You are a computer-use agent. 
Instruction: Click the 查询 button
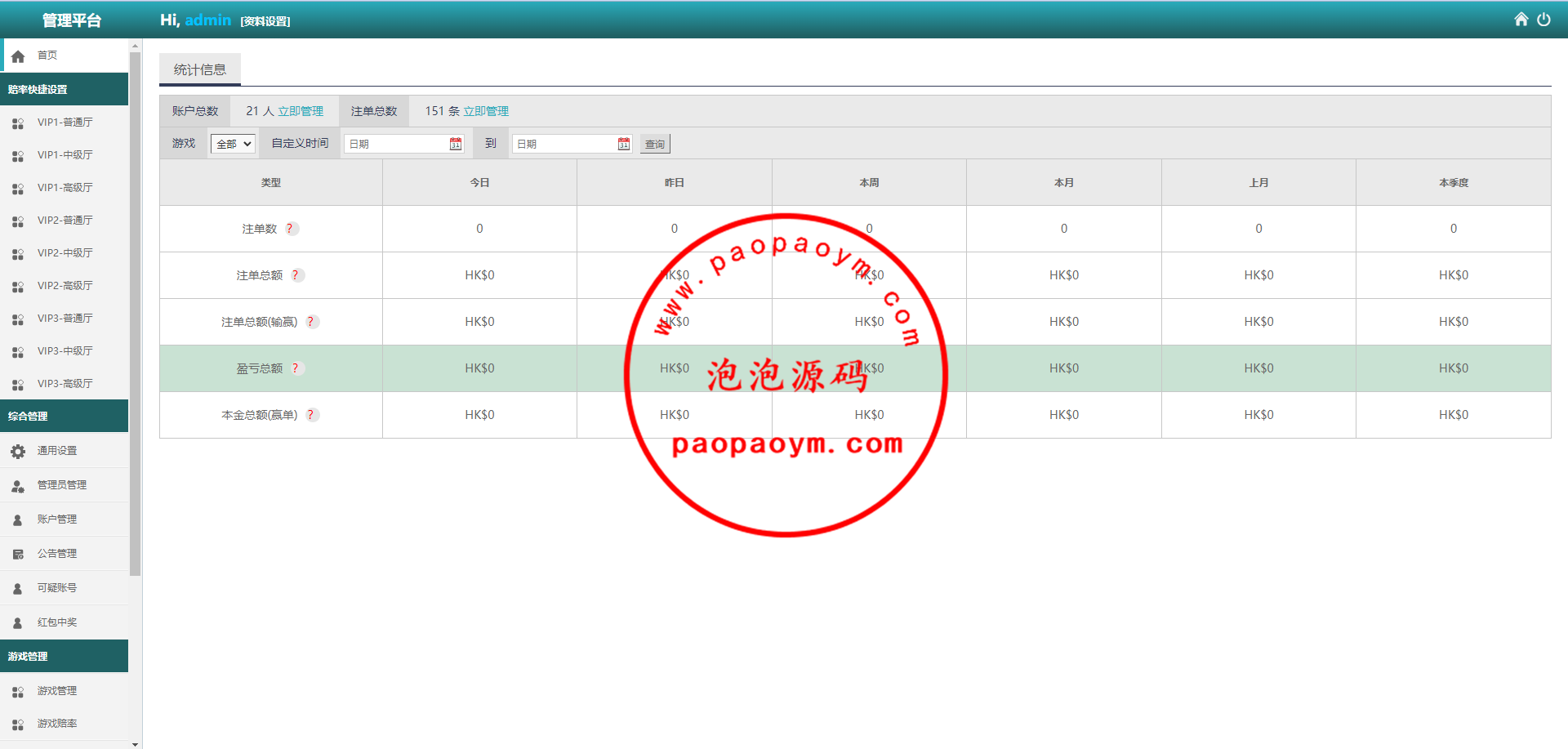point(655,144)
